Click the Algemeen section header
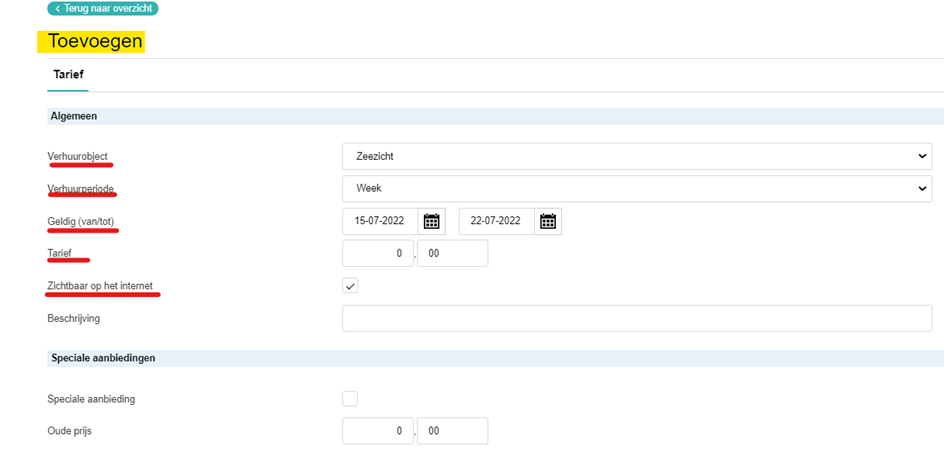This screenshot has height=470, width=944. point(495,116)
